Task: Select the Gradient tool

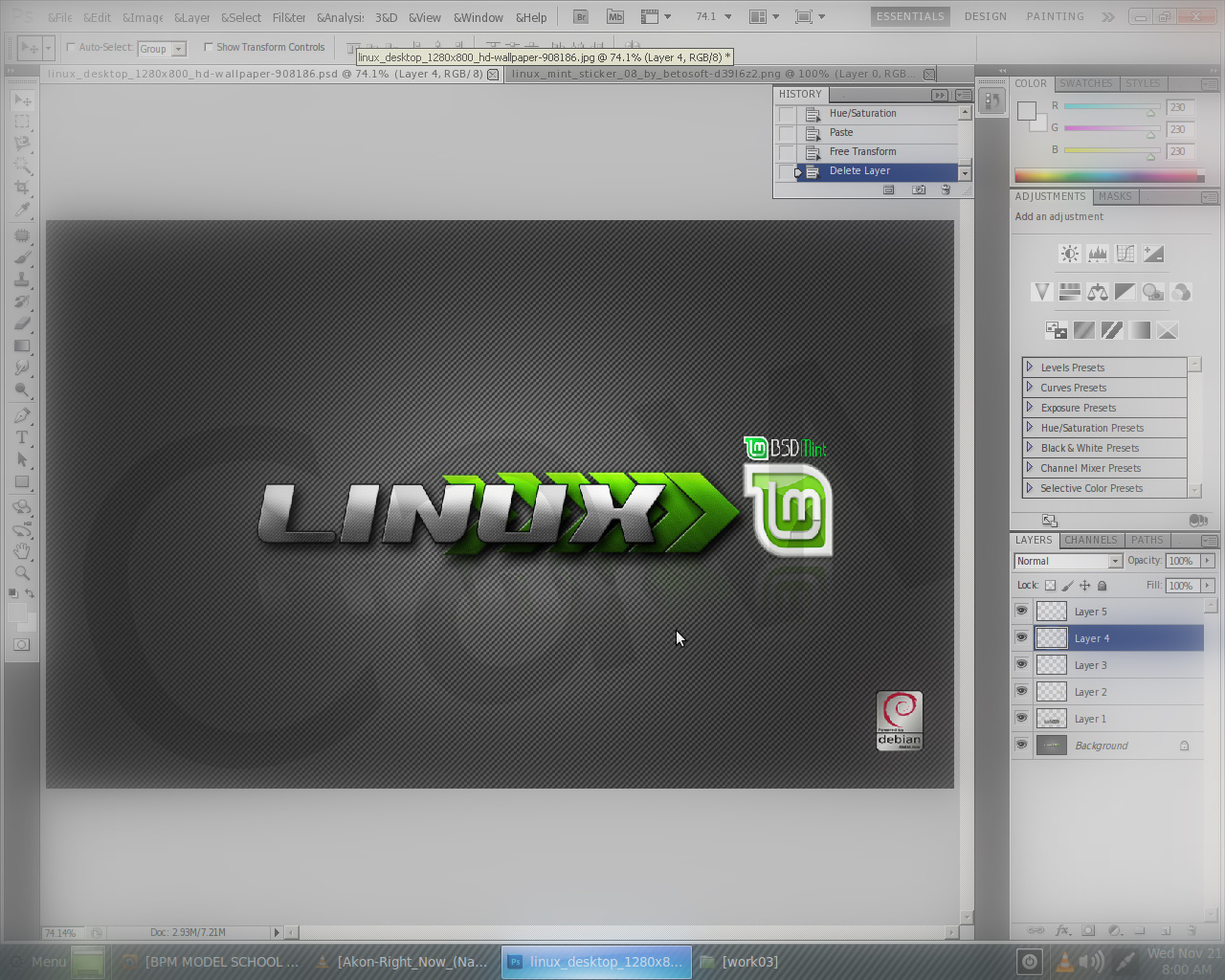Action: point(22,345)
